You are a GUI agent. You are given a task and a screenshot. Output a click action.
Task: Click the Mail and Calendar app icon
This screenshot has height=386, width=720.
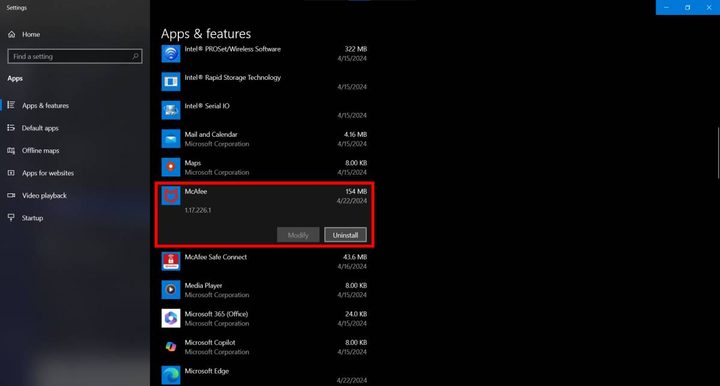(171, 139)
